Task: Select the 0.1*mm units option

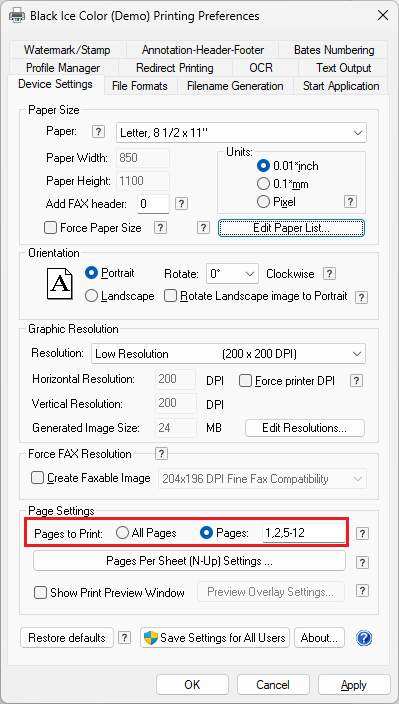Action: click(263, 184)
